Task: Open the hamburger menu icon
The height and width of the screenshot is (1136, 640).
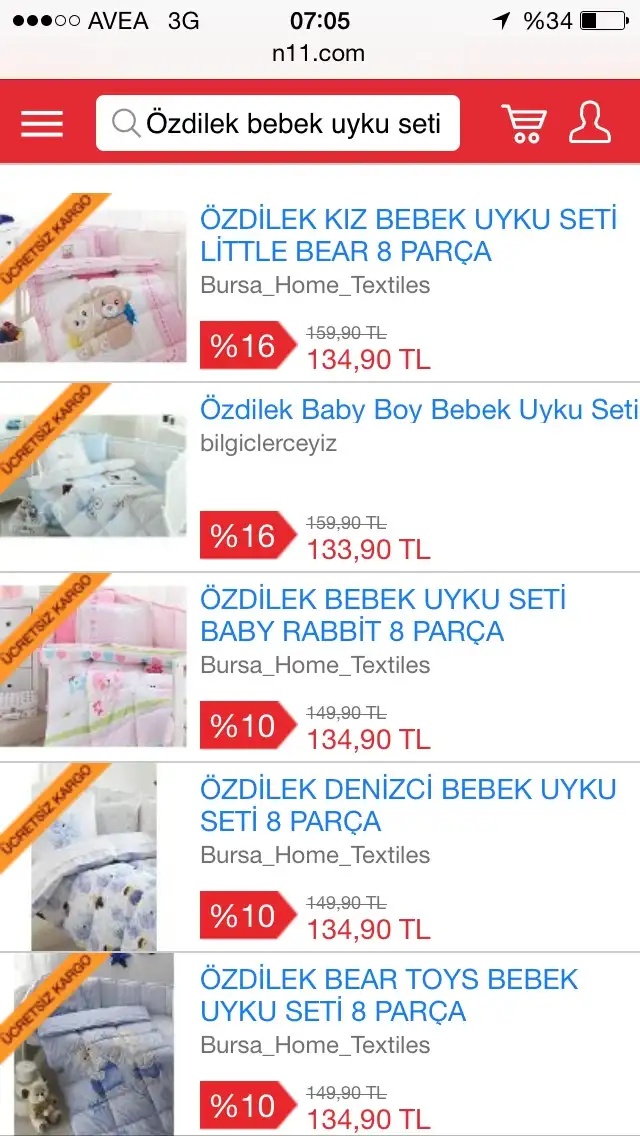Action: pyautogui.click(x=41, y=124)
